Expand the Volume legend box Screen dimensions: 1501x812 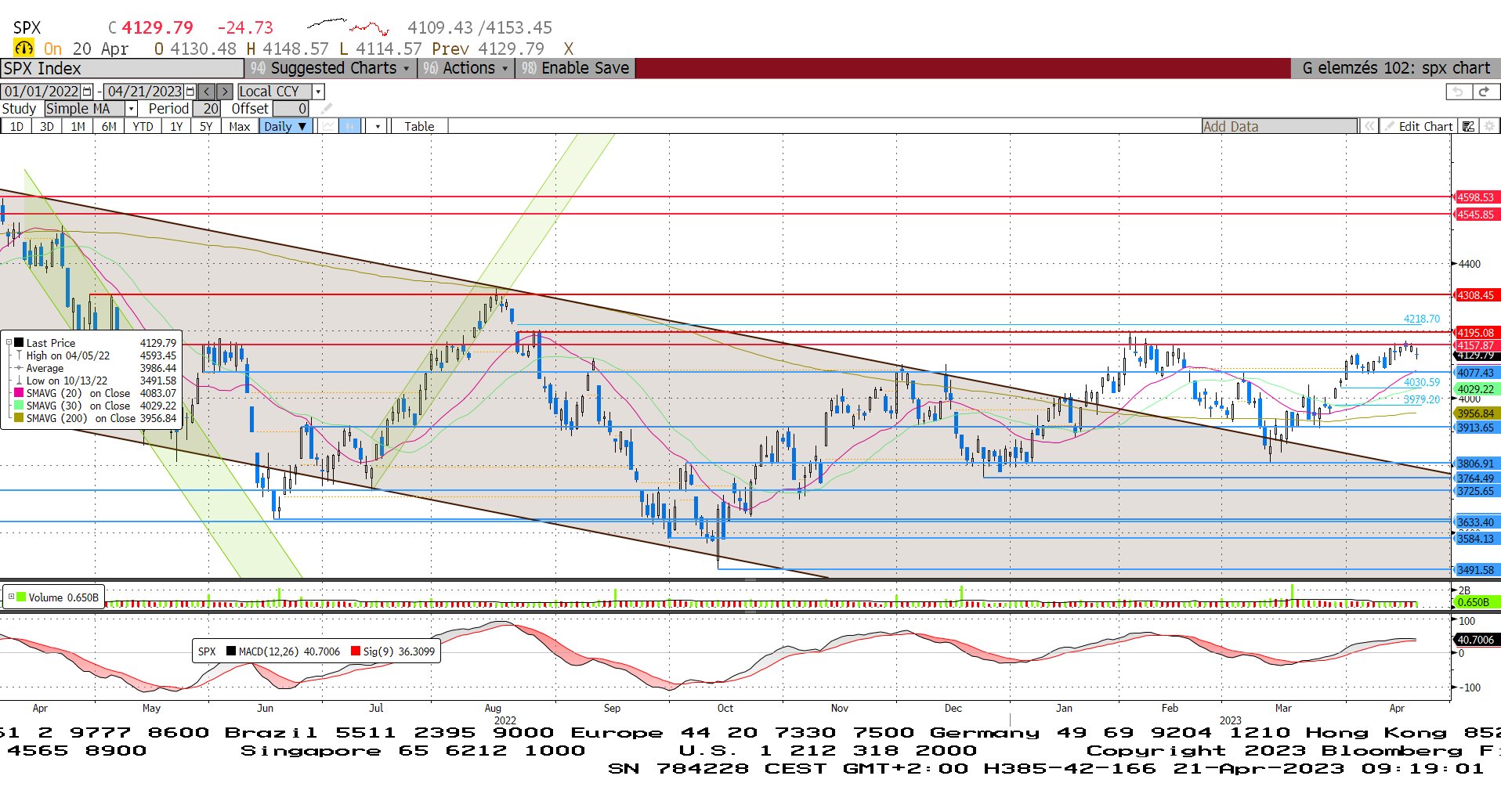pos(11,597)
